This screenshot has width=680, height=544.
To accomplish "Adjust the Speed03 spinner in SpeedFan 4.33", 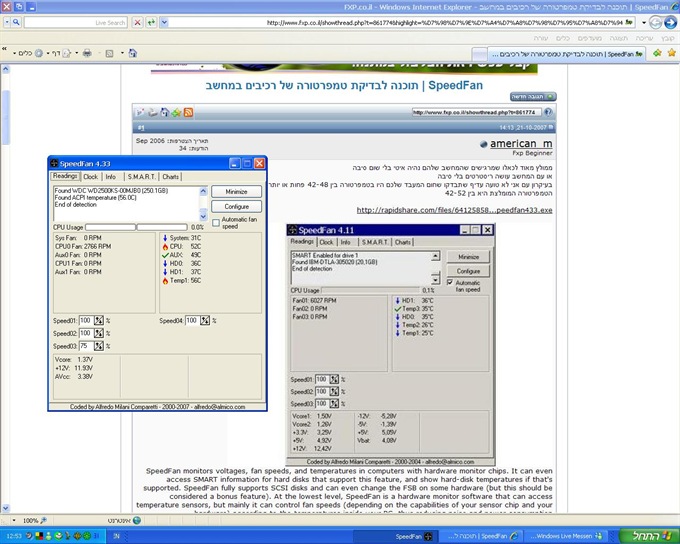I will 99,346.
